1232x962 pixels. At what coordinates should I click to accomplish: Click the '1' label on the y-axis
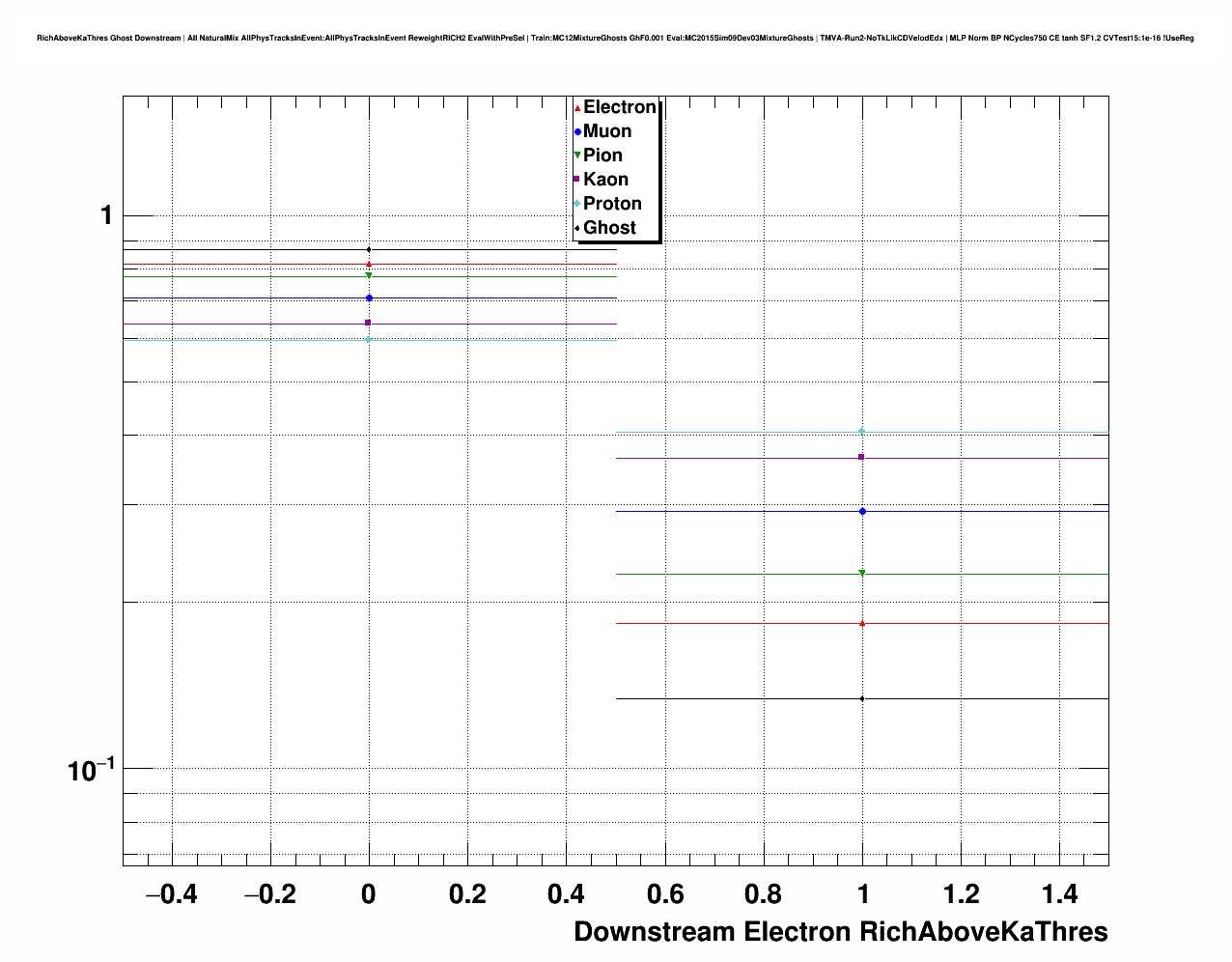coord(106,215)
